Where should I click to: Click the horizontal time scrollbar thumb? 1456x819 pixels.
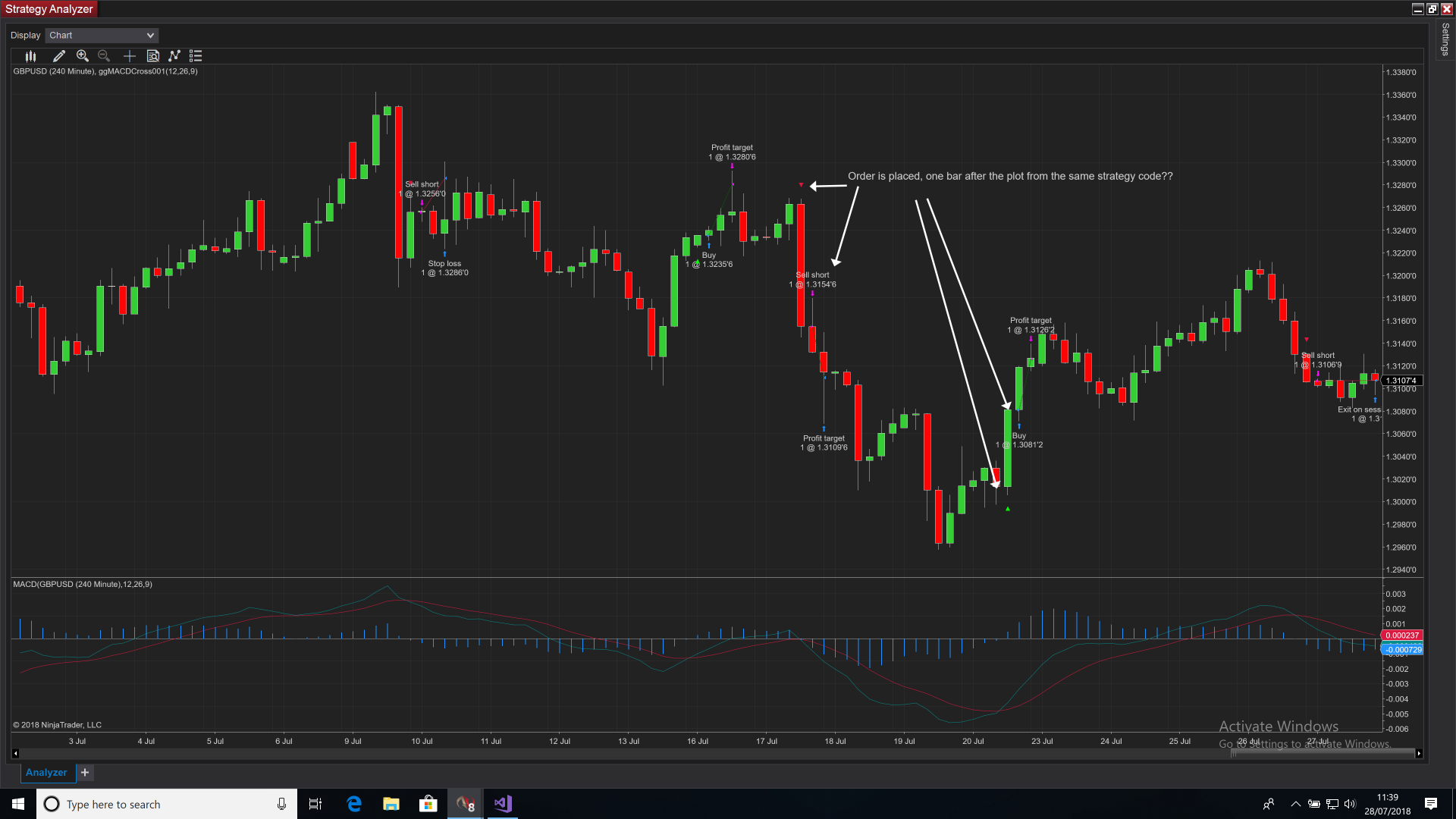(1323, 753)
